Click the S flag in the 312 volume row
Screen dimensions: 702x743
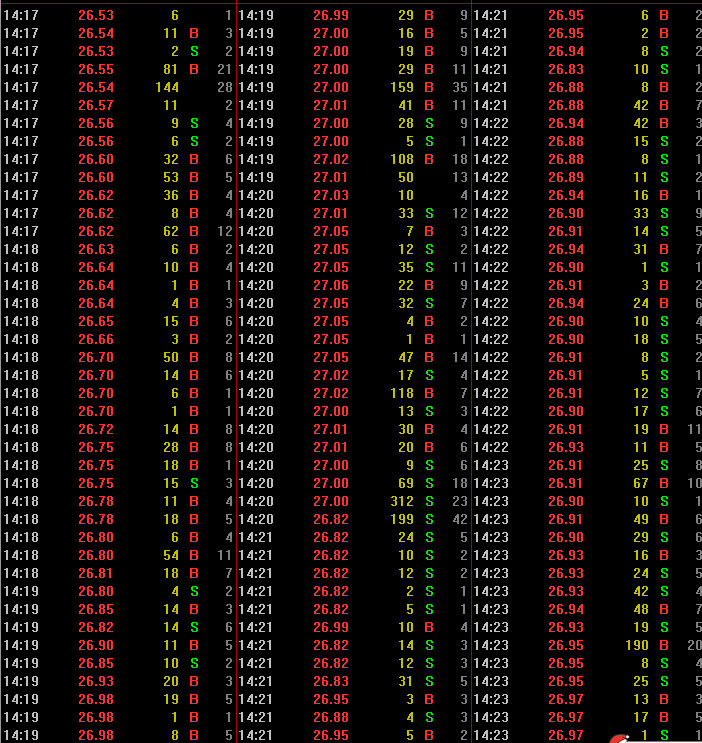click(x=429, y=501)
